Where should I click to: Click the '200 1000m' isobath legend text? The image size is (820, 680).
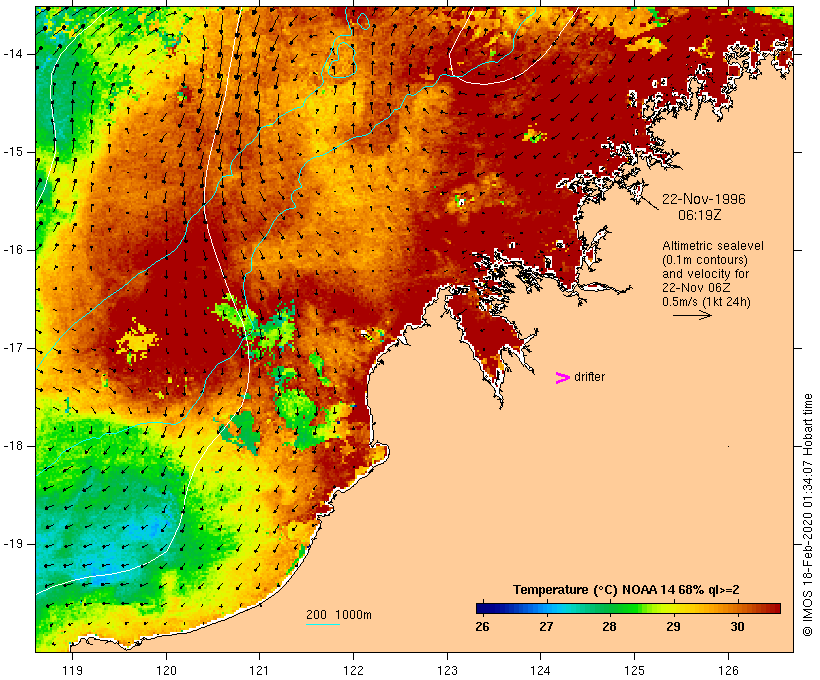[x=339, y=615]
